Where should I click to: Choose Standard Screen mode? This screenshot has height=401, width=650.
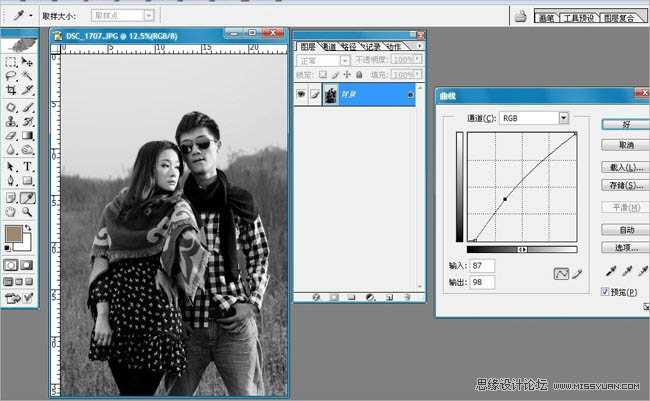pyautogui.click(x=8, y=282)
